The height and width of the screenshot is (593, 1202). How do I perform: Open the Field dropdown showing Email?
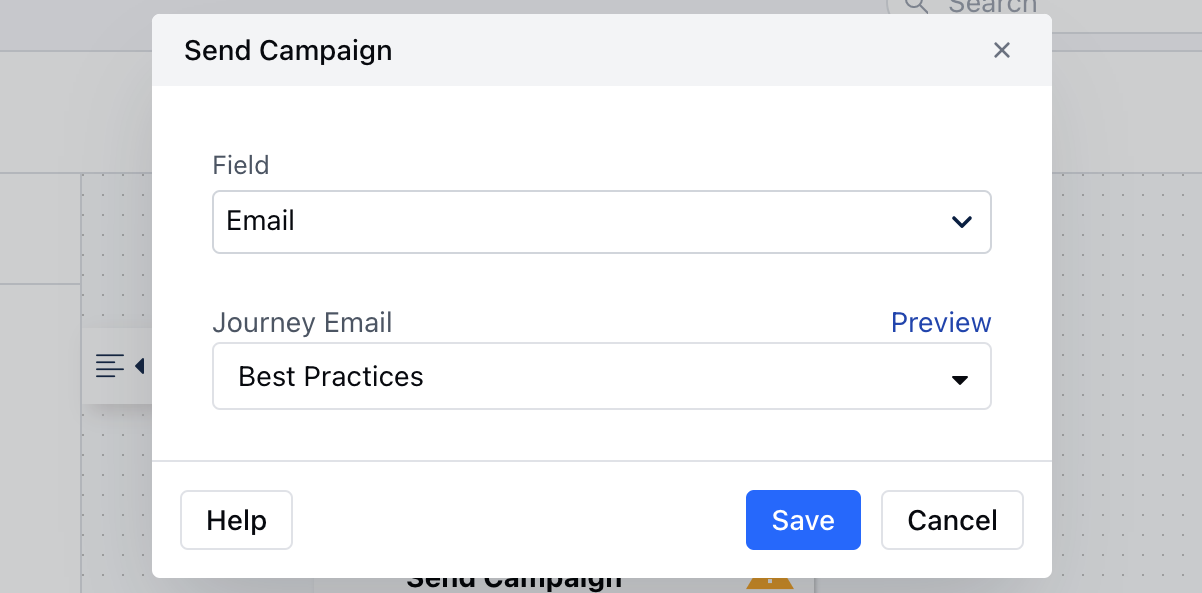(602, 222)
